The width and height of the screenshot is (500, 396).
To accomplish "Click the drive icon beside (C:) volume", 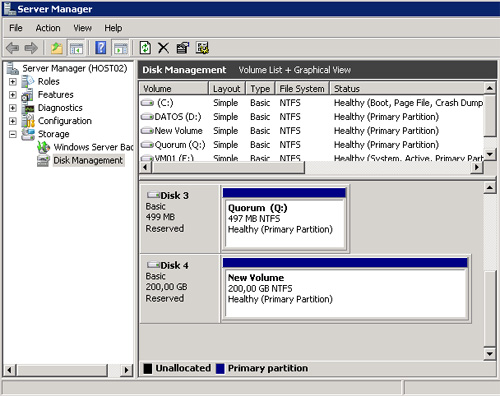I will coord(147,103).
